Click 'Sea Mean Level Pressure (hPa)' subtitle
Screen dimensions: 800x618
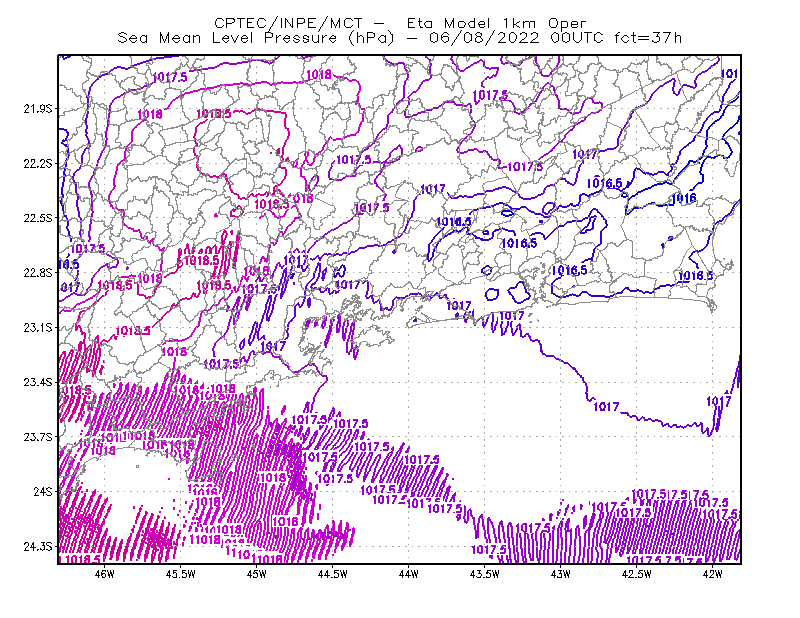[256, 38]
